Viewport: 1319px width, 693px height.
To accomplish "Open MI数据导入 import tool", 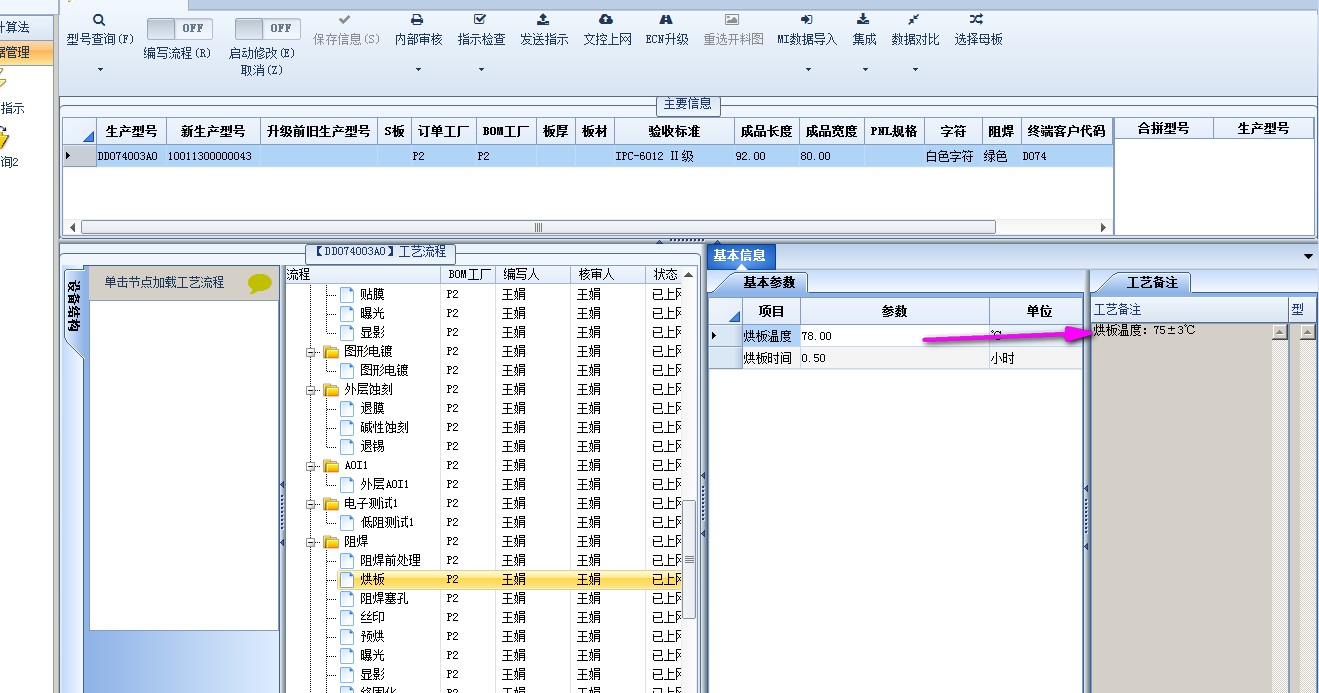I will (807, 30).
